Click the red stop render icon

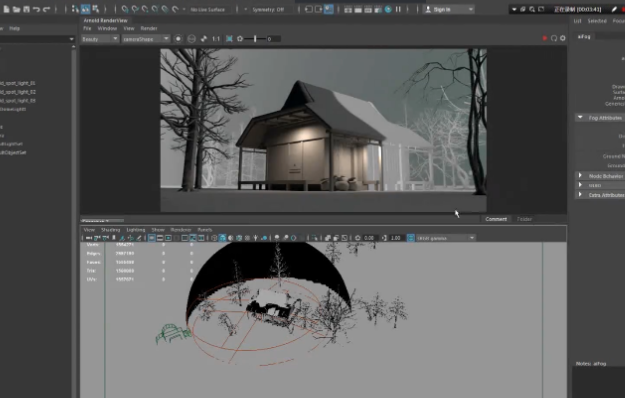pyautogui.click(x=544, y=38)
